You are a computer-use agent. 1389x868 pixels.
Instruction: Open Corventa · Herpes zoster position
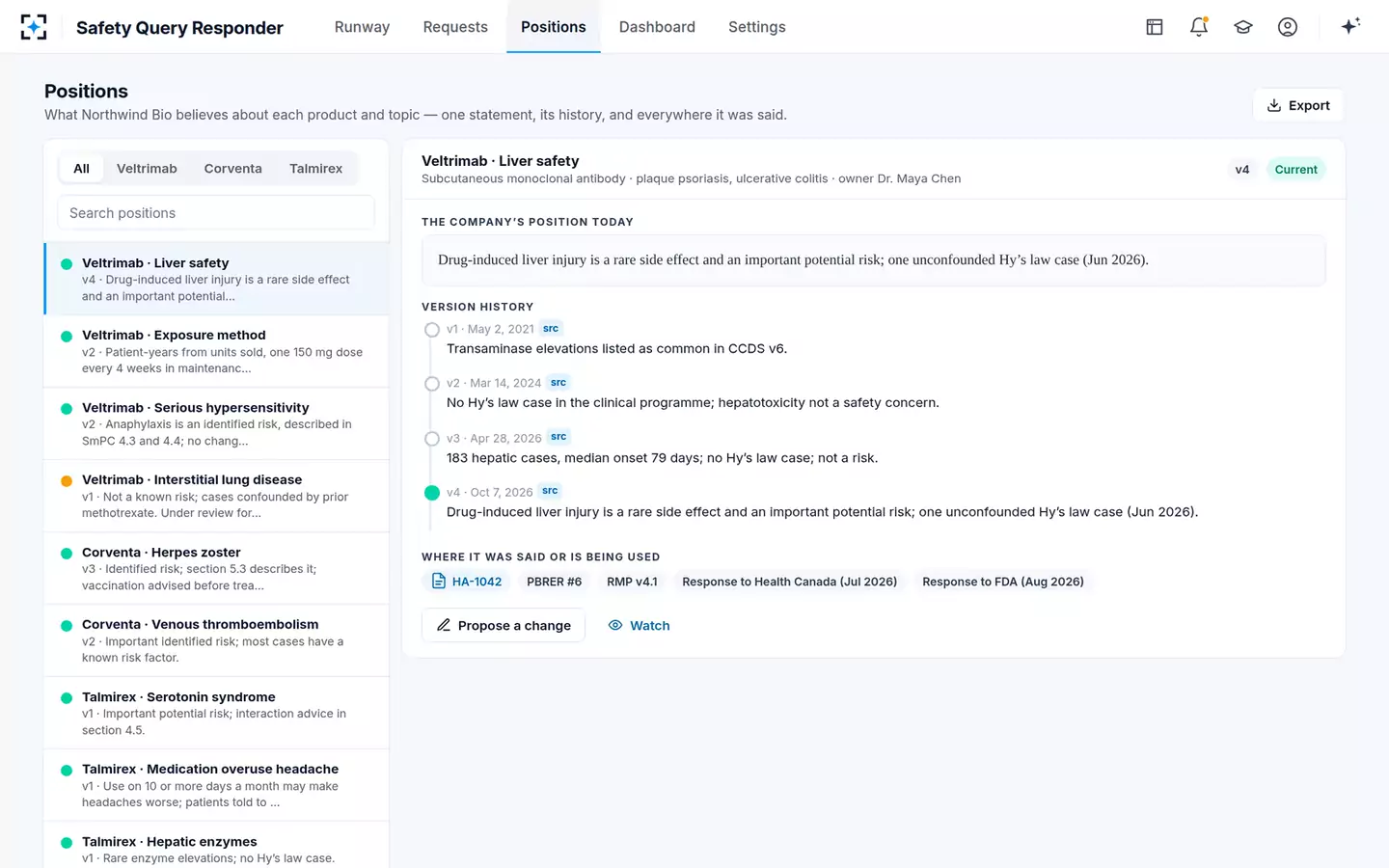tap(217, 568)
